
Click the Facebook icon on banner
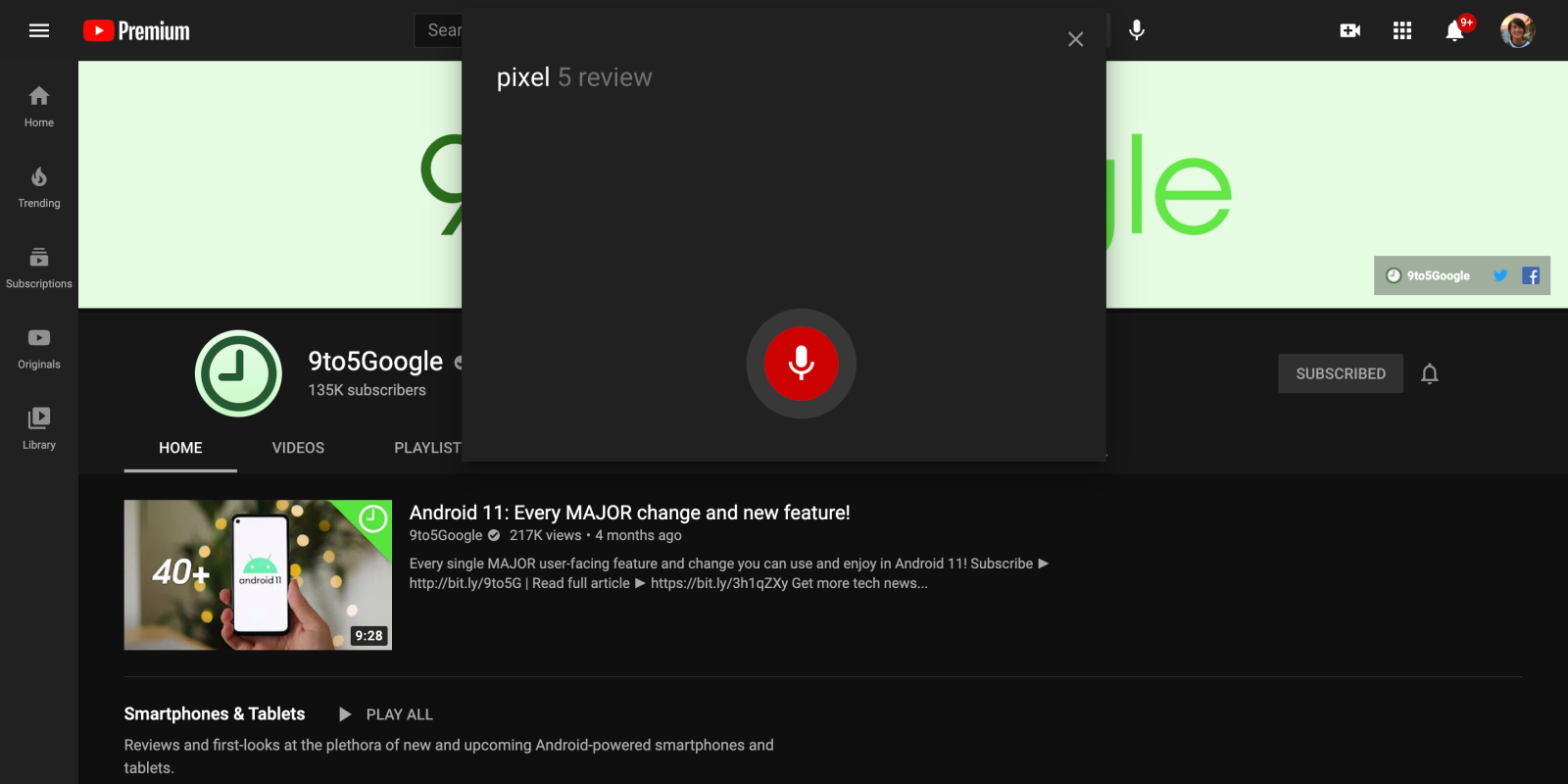[1531, 275]
